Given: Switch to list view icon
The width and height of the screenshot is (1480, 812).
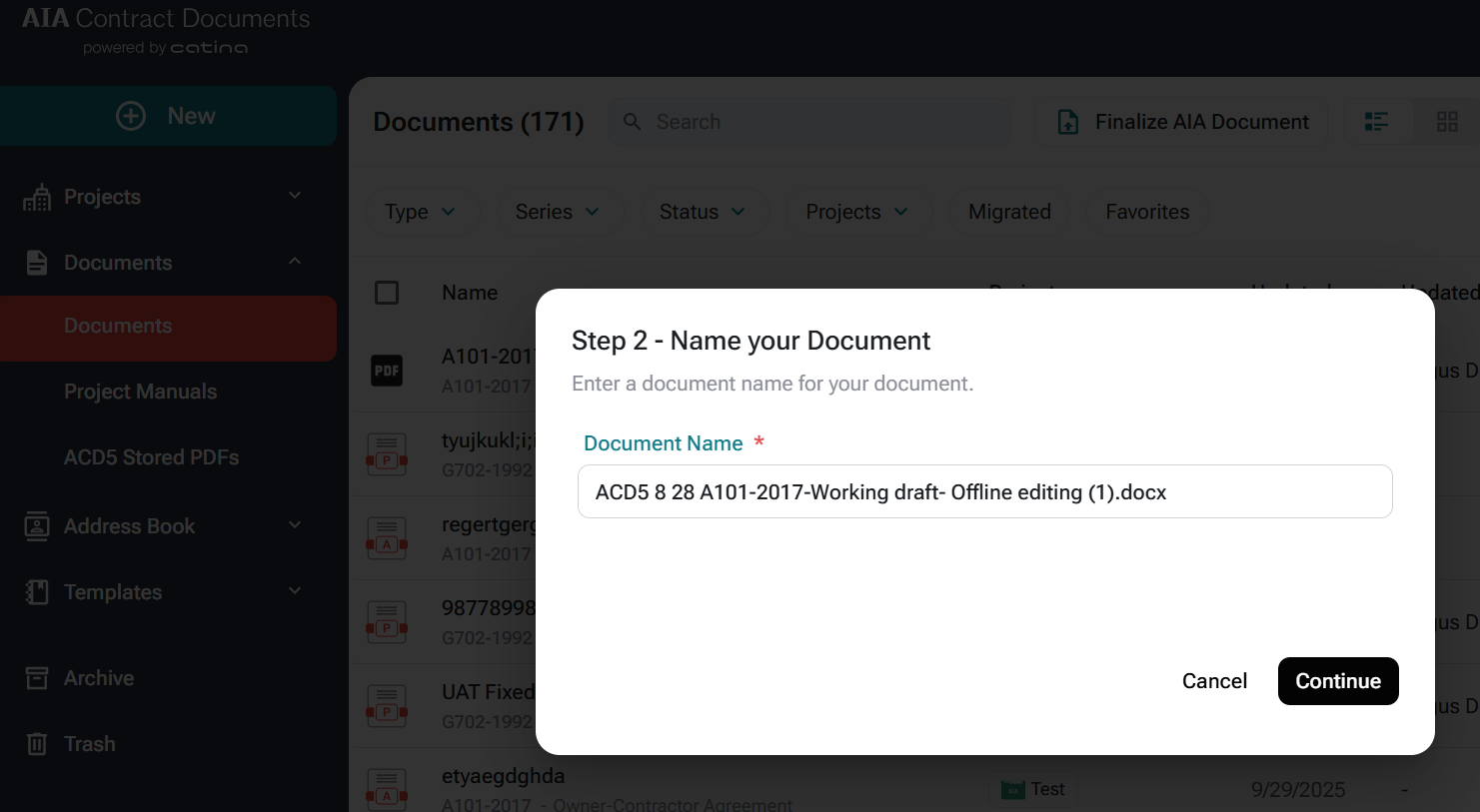Looking at the screenshot, I should (x=1376, y=122).
